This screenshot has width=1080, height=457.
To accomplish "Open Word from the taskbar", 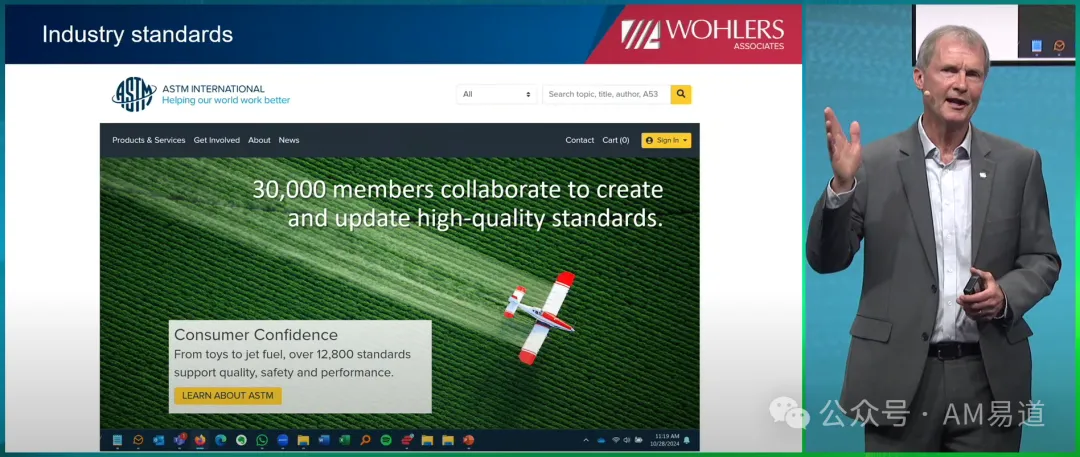I will (x=324, y=440).
